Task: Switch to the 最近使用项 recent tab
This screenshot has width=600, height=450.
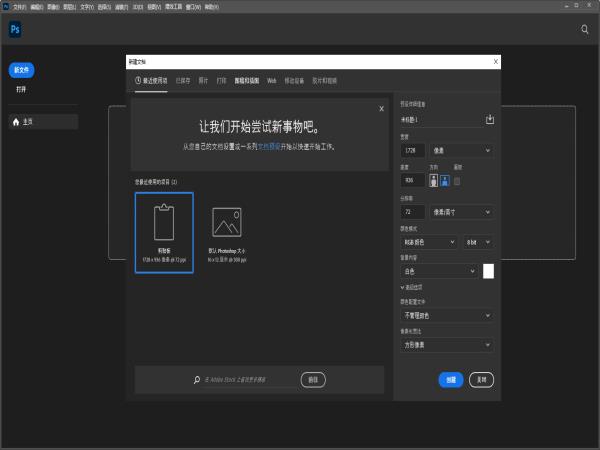Action: coord(151,81)
